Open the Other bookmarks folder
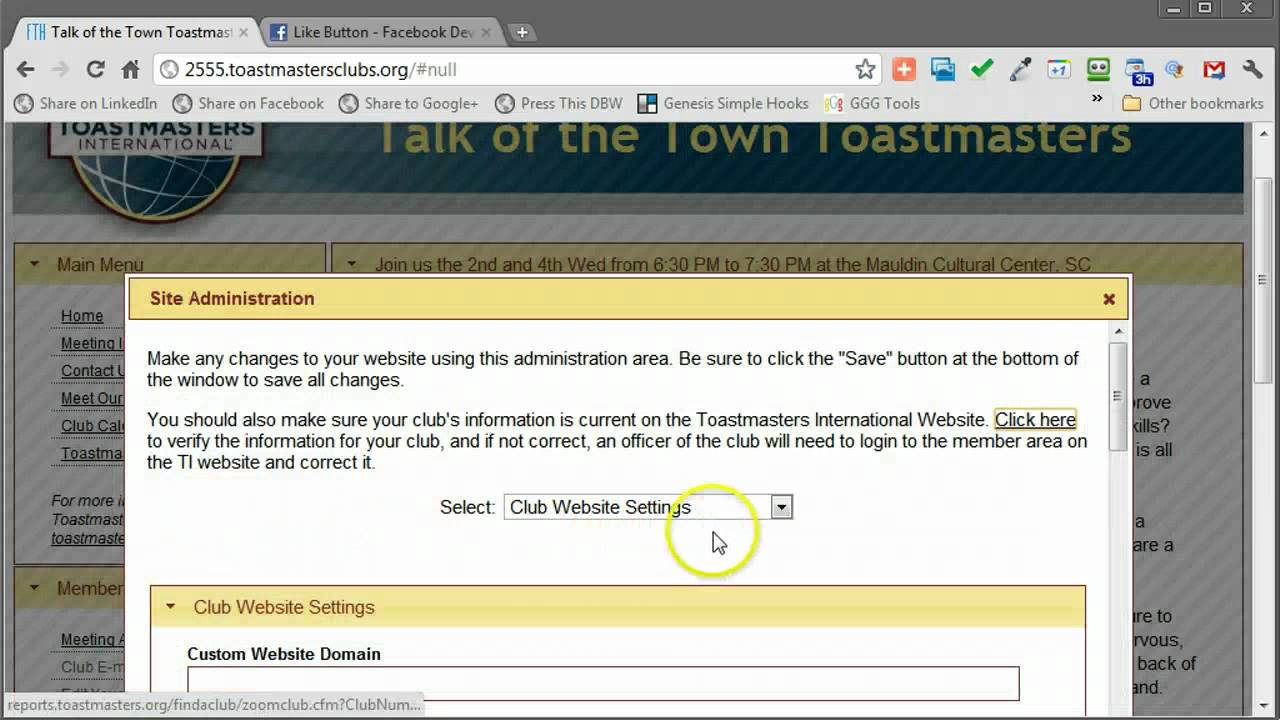This screenshot has width=1280, height=720. click(1193, 103)
